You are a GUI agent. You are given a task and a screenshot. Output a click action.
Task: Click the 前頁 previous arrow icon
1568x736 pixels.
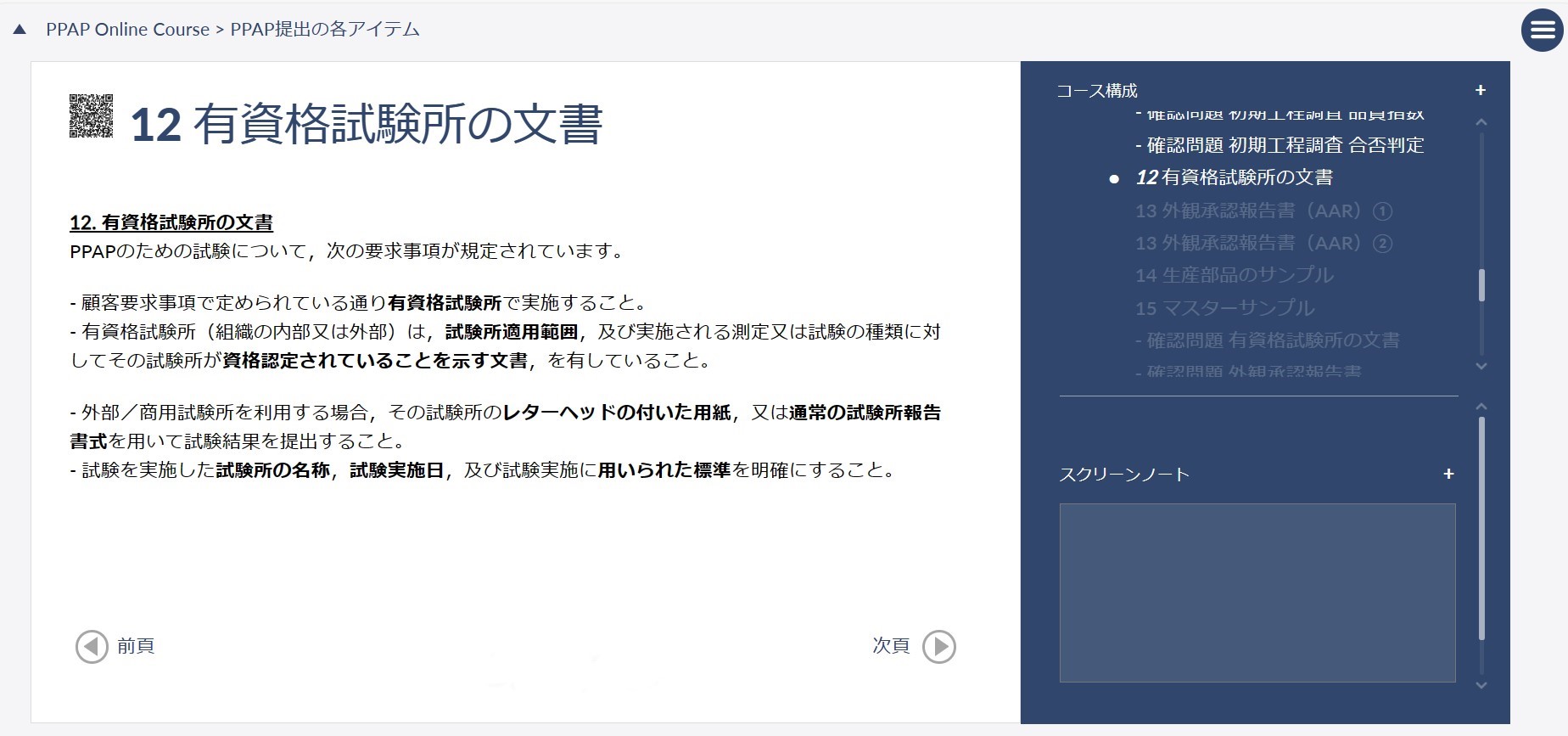point(92,647)
